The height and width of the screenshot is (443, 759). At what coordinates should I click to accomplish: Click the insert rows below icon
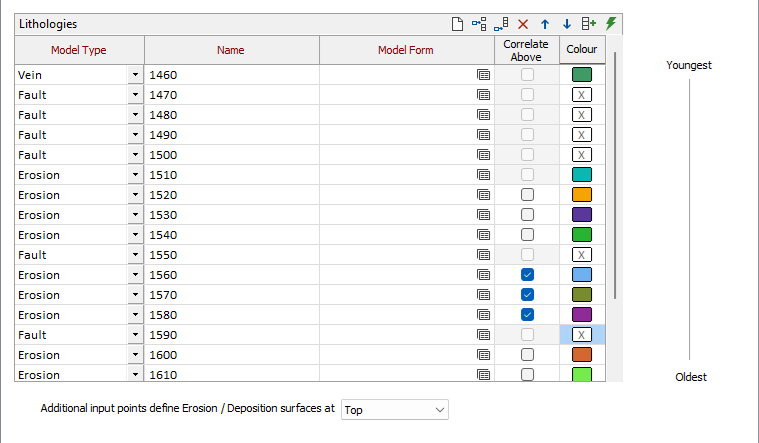click(501, 24)
